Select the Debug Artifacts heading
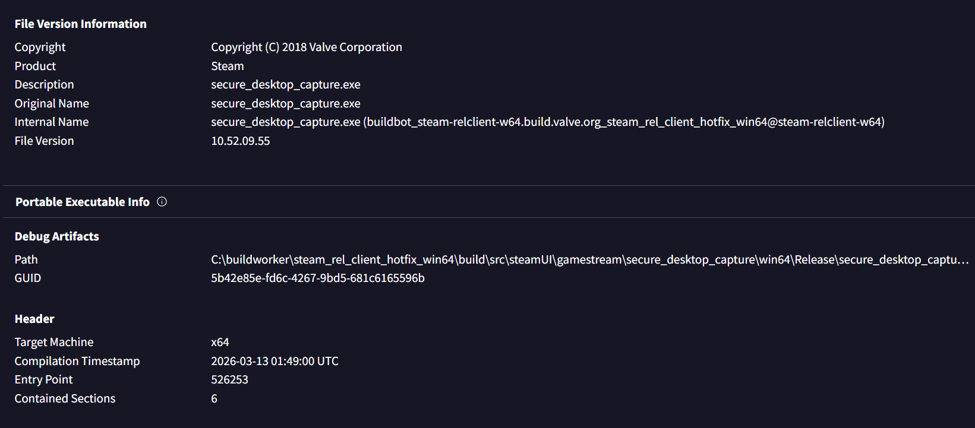975x428 pixels. (x=57, y=236)
